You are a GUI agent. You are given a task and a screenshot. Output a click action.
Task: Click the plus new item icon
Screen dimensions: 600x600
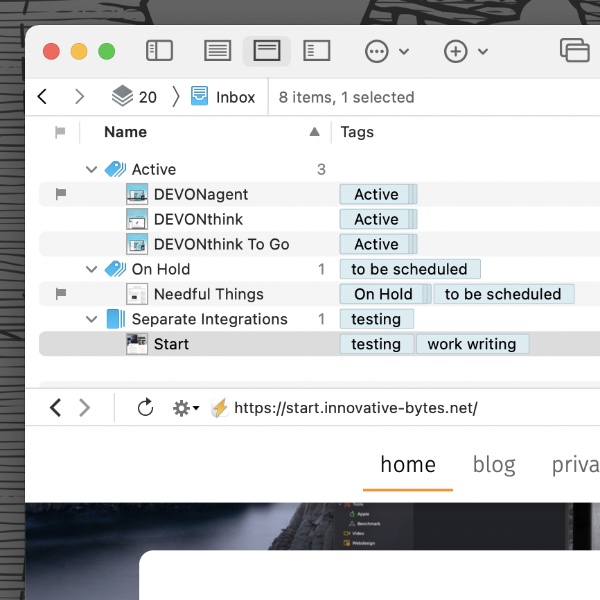pyautogui.click(x=455, y=51)
